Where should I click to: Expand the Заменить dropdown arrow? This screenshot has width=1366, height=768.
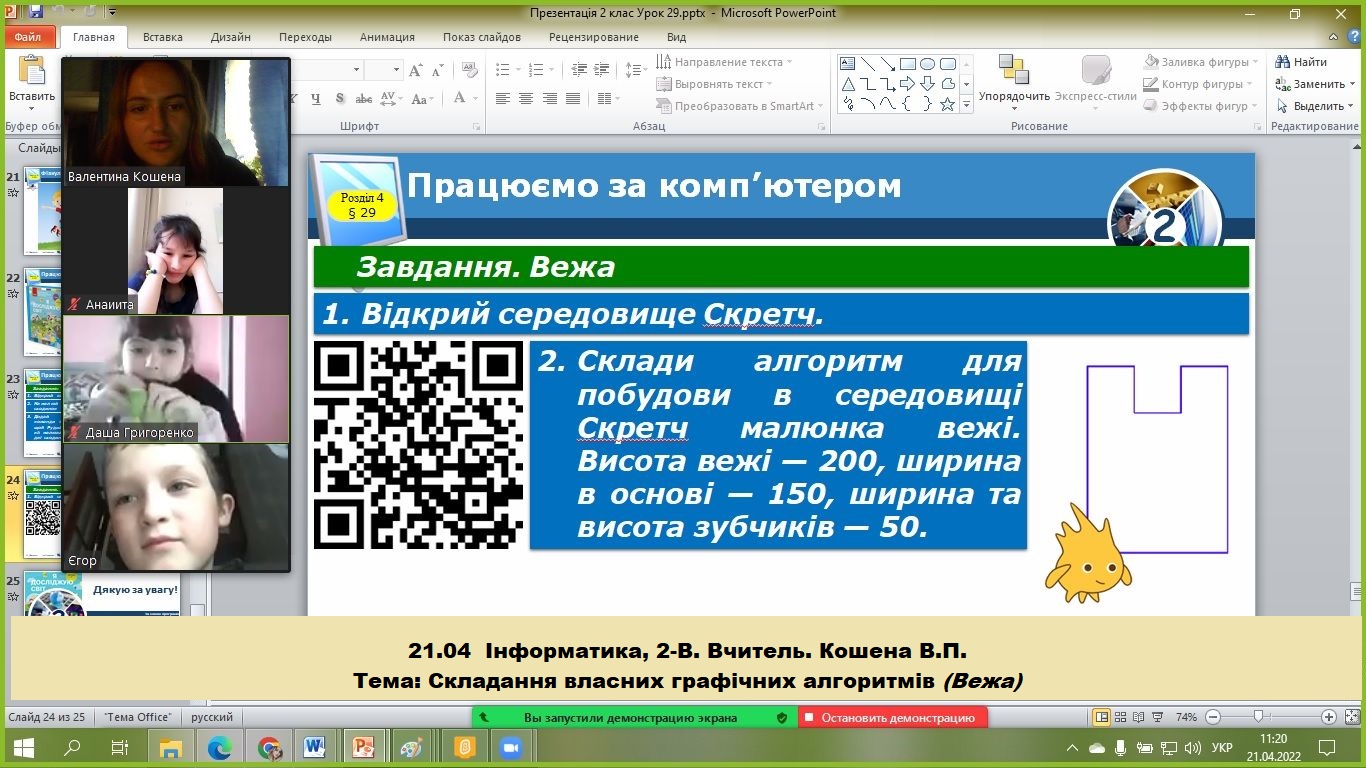1353,84
